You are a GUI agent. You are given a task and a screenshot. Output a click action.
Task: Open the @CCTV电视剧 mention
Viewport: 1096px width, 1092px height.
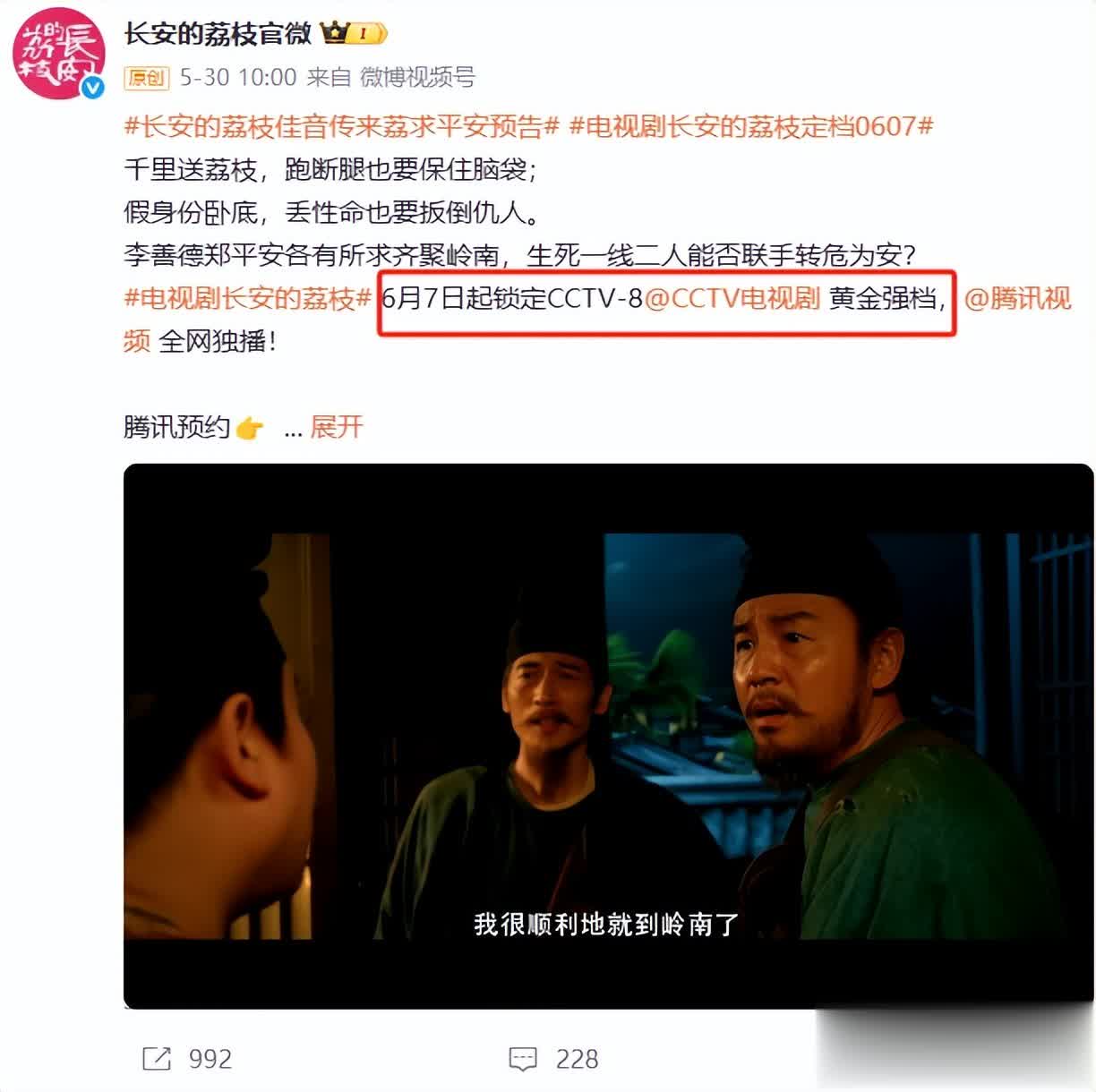732,298
